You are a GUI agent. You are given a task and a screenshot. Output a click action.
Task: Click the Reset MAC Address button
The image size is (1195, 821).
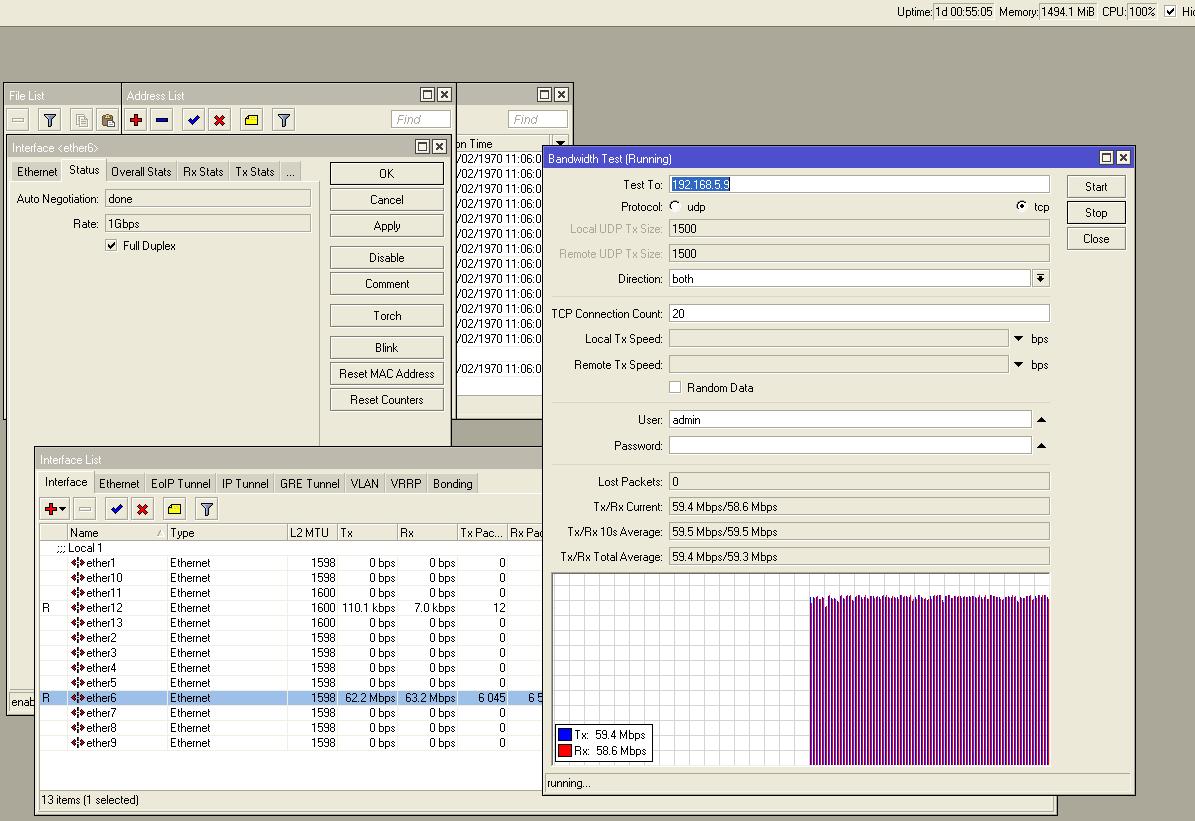coord(386,374)
